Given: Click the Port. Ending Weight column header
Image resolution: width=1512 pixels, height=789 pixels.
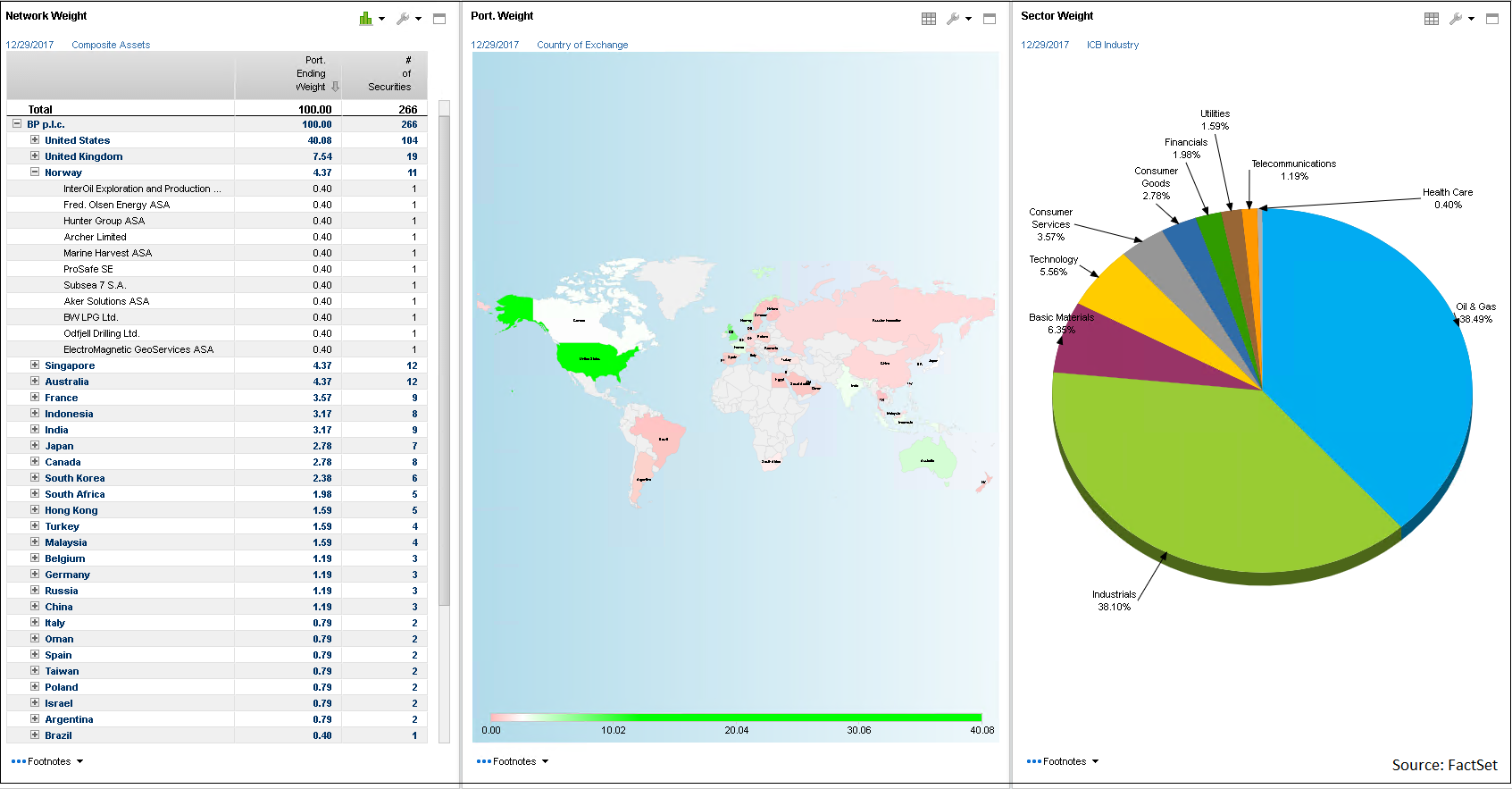Looking at the screenshot, I should coord(288,74).
